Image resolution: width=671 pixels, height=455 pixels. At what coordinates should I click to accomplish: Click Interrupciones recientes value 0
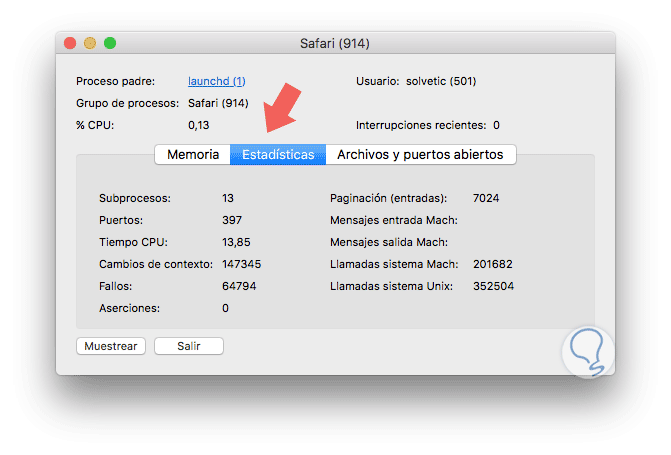[496, 125]
